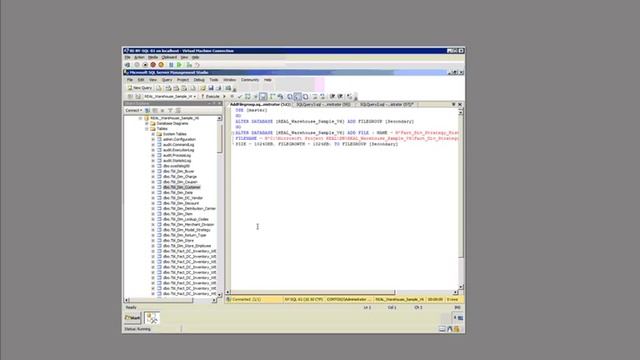Select the dbo.Tbl_Dim_Date table
This screenshot has width=640, height=360.
[x=178, y=193]
